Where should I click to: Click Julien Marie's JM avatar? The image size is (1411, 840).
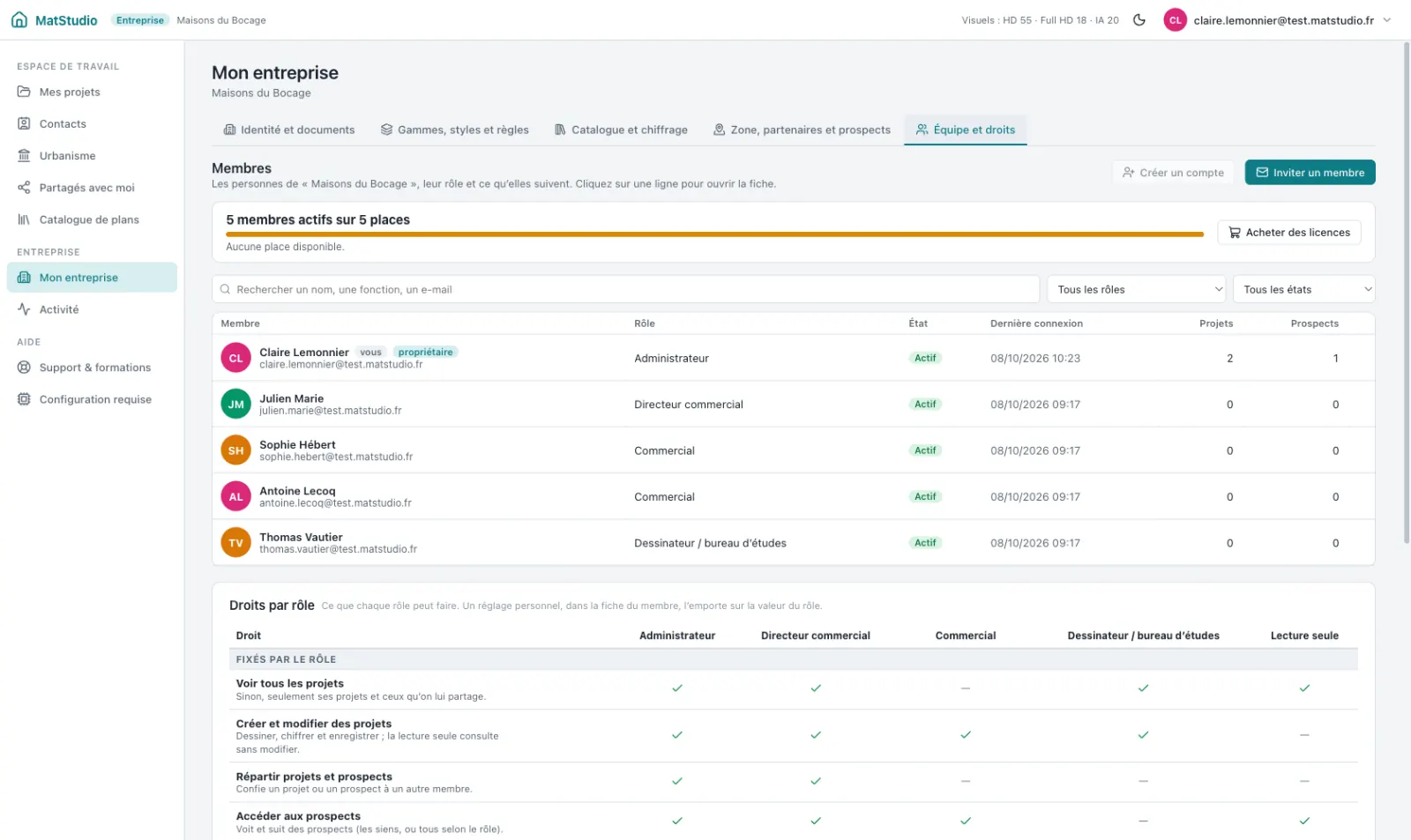pyautogui.click(x=235, y=405)
